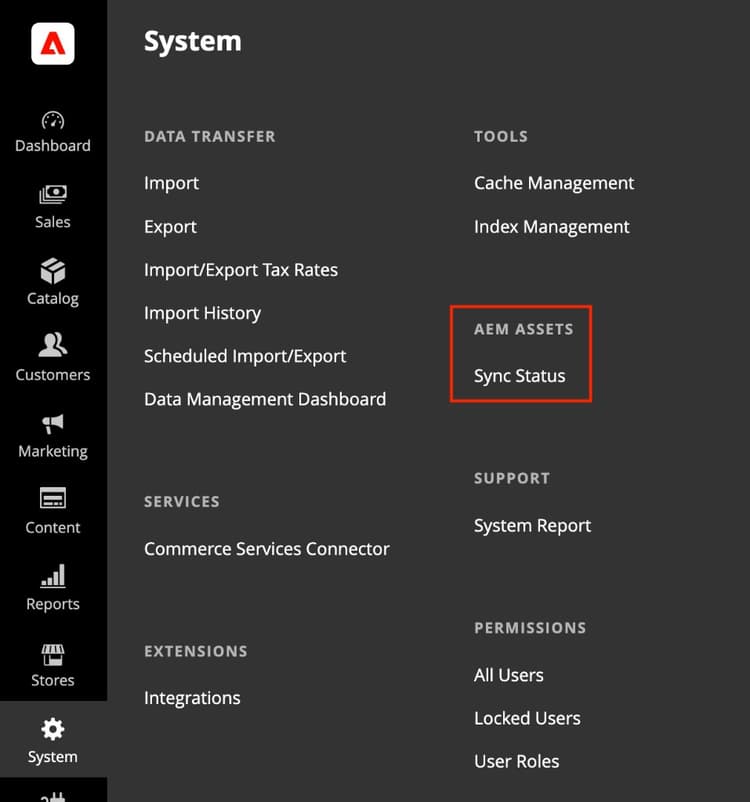This screenshot has height=802, width=750.
Task: View Locked Users
Action: tap(527, 719)
